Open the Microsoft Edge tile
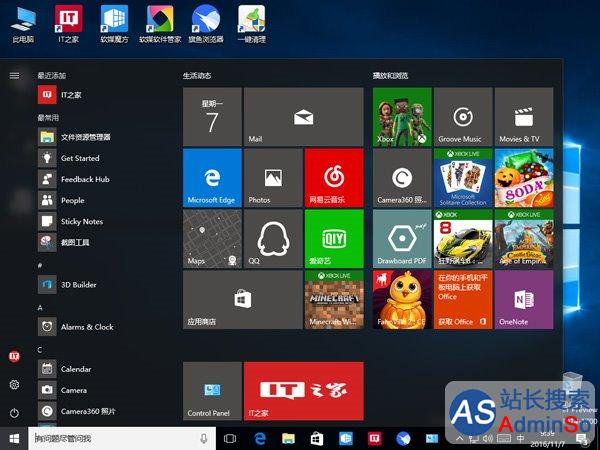This screenshot has width=600, height=450. pyautogui.click(x=212, y=178)
